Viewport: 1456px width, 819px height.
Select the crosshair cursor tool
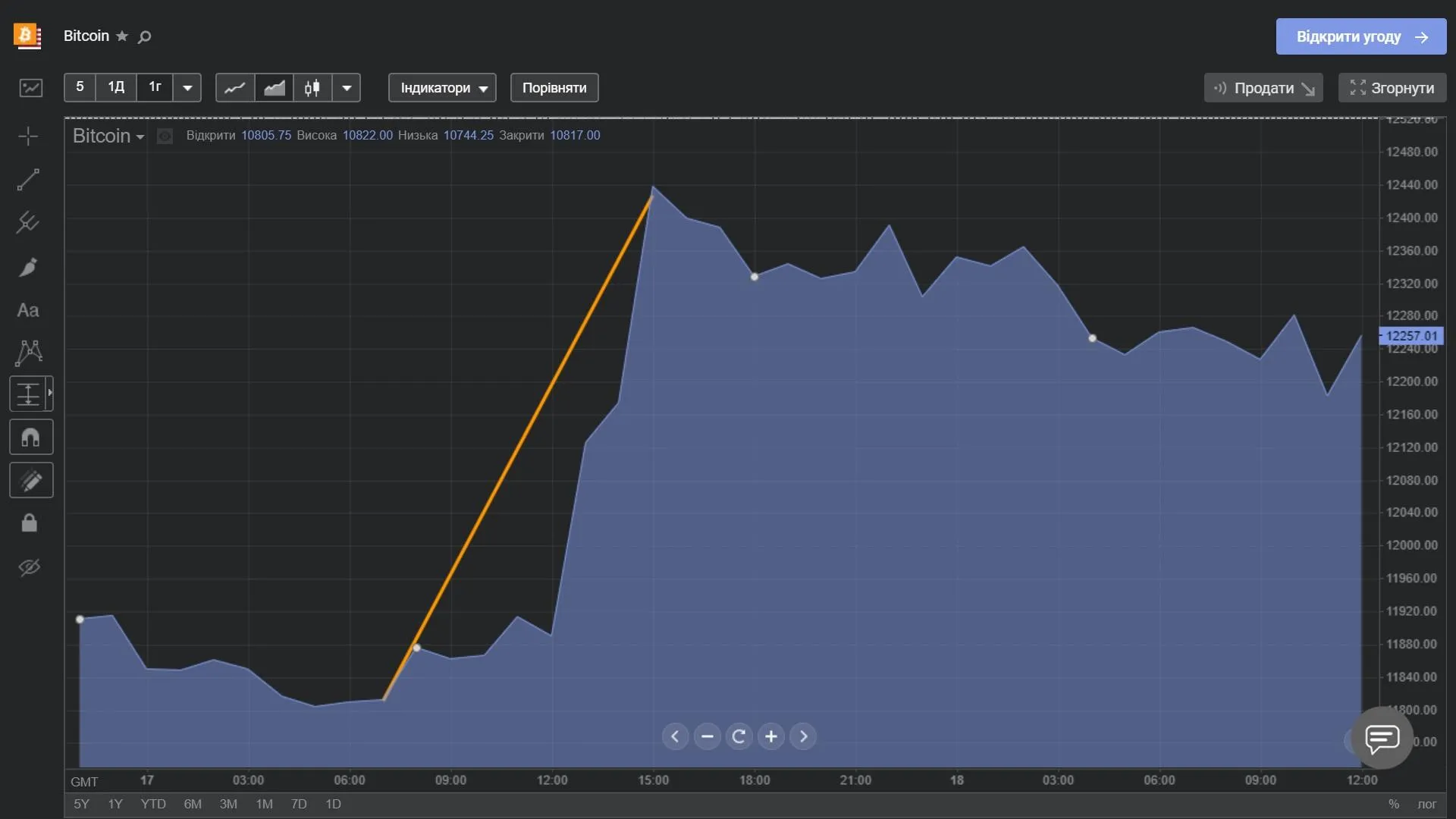pyautogui.click(x=28, y=136)
